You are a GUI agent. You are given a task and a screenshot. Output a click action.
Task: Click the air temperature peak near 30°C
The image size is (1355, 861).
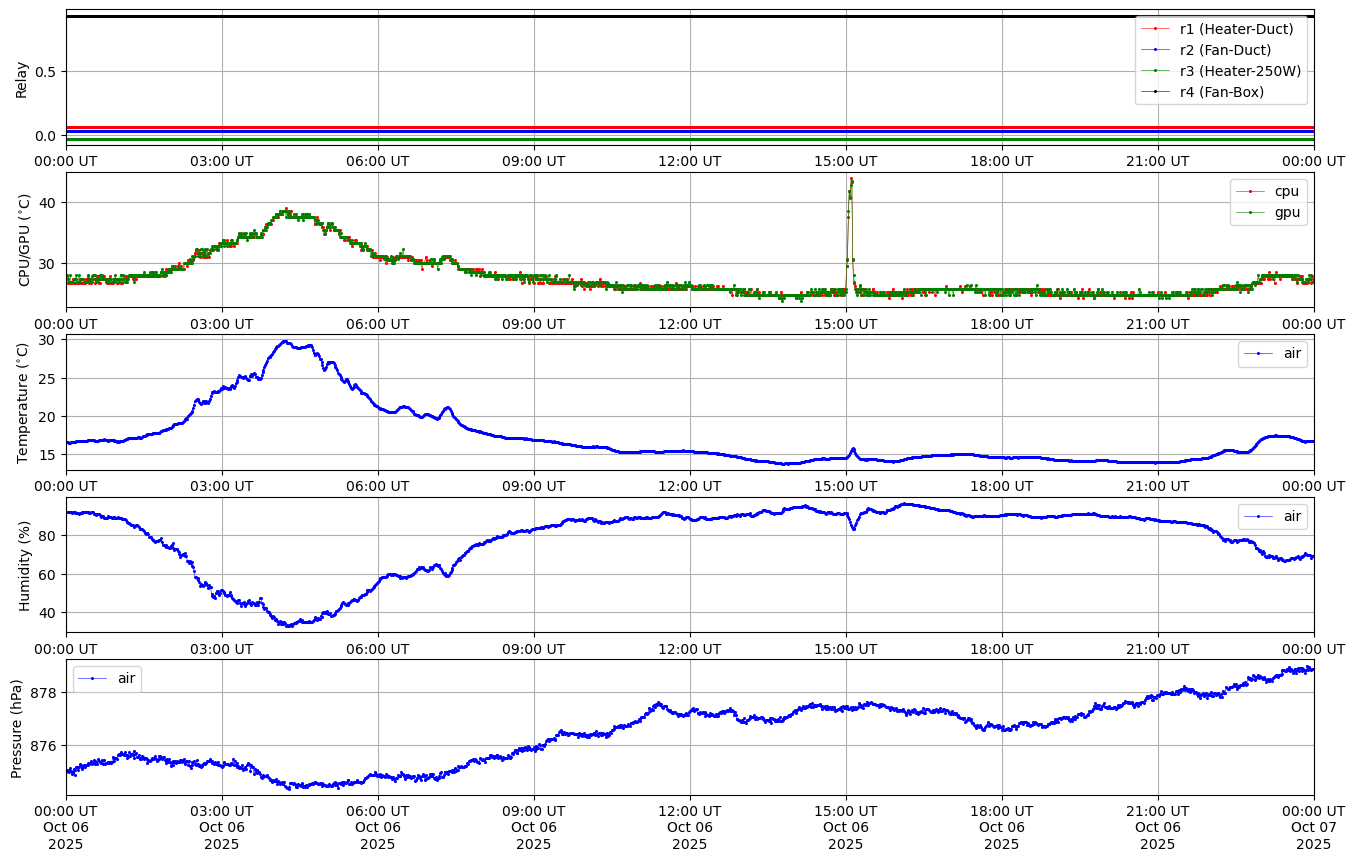pyautogui.click(x=285, y=342)
